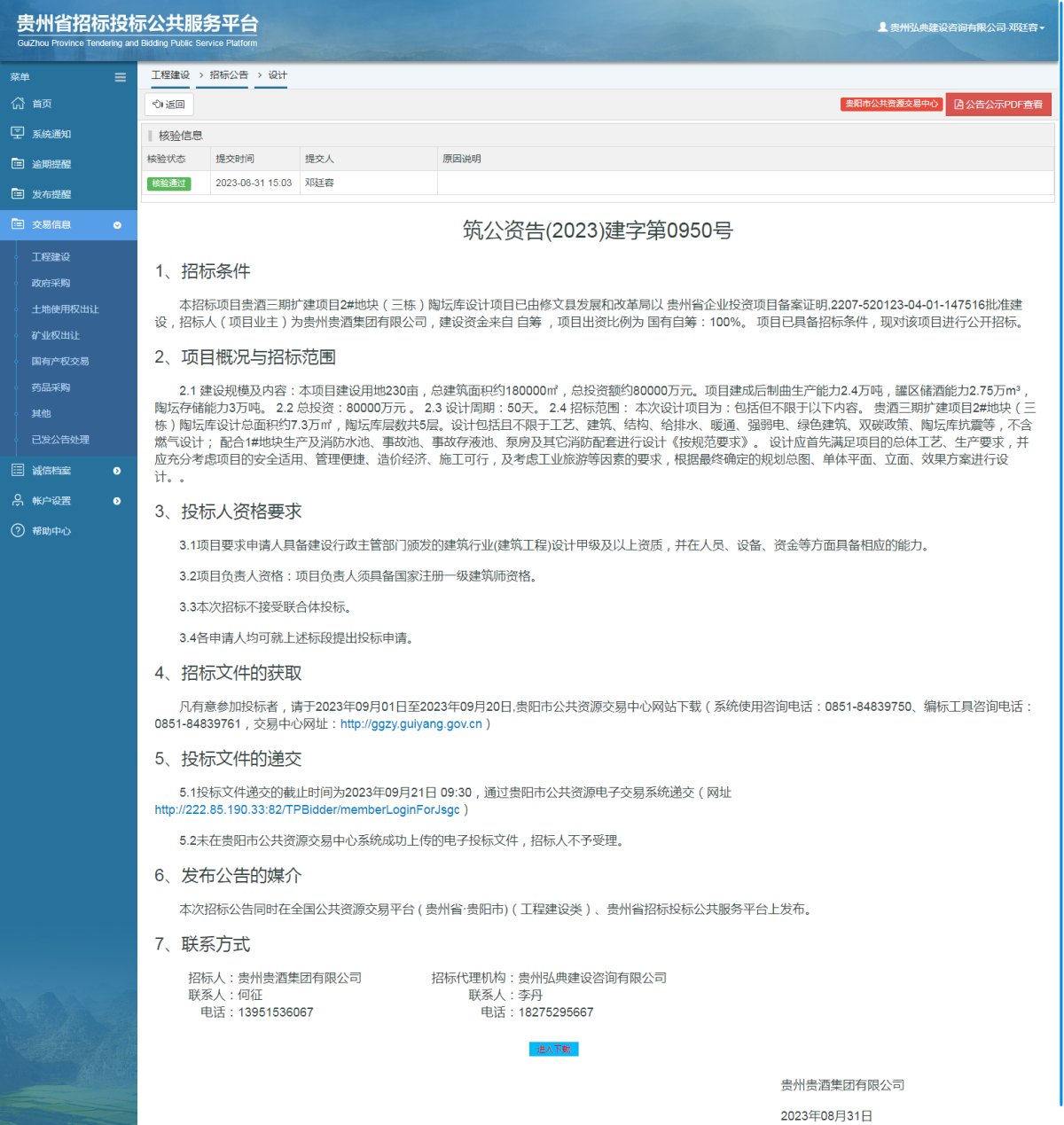
Task: Select the 逾期提醒 sidebar icon
Action: (17, 163)
